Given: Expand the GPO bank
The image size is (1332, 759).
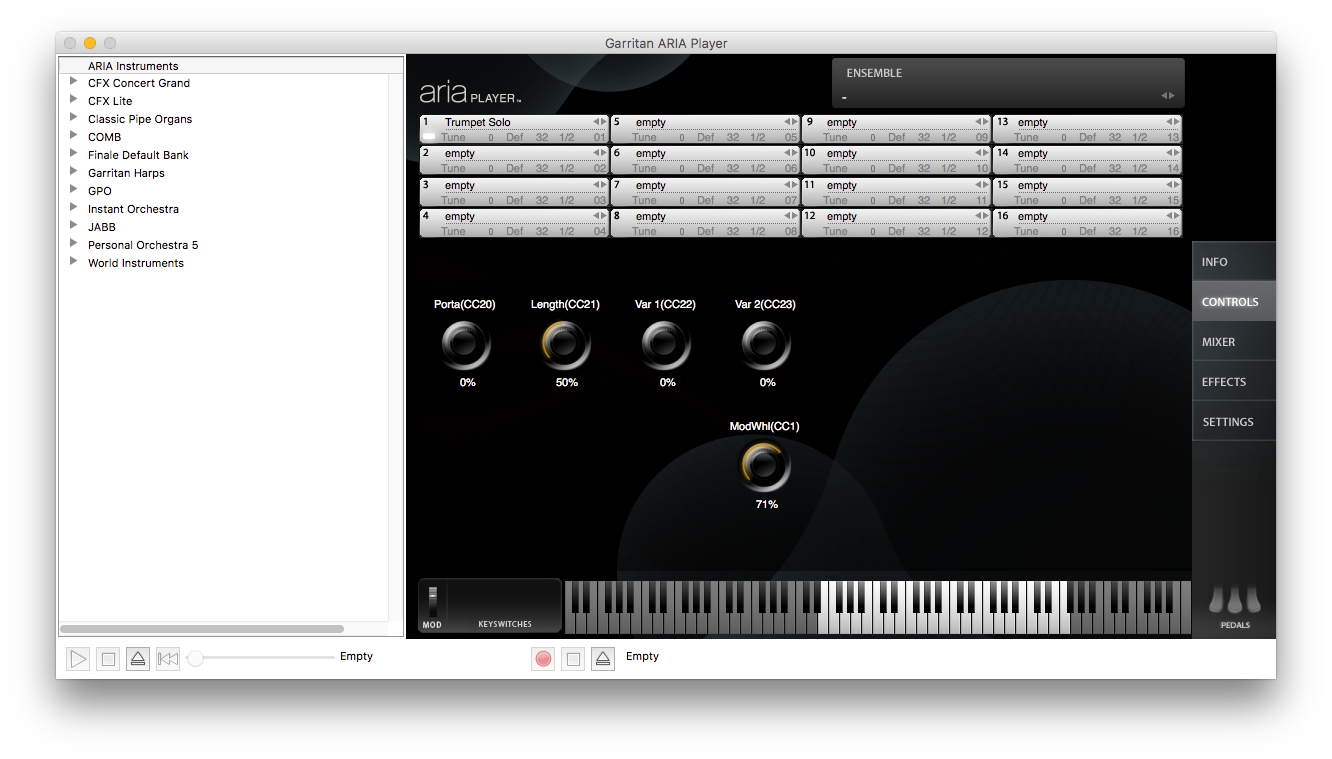Looking at the screenshot, I should point(74,190).
